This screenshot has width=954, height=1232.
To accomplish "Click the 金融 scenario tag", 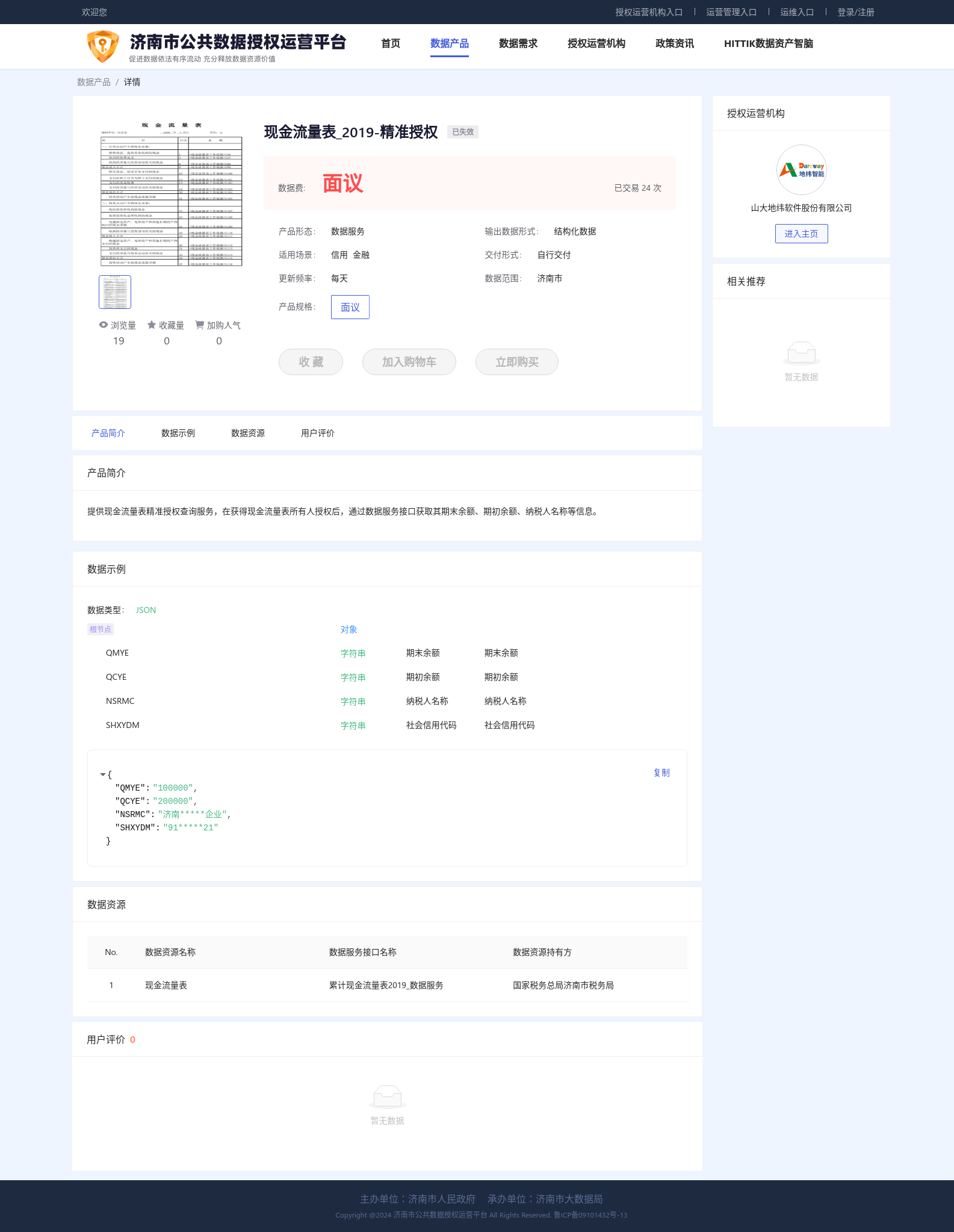I will (x=361, y=255).
